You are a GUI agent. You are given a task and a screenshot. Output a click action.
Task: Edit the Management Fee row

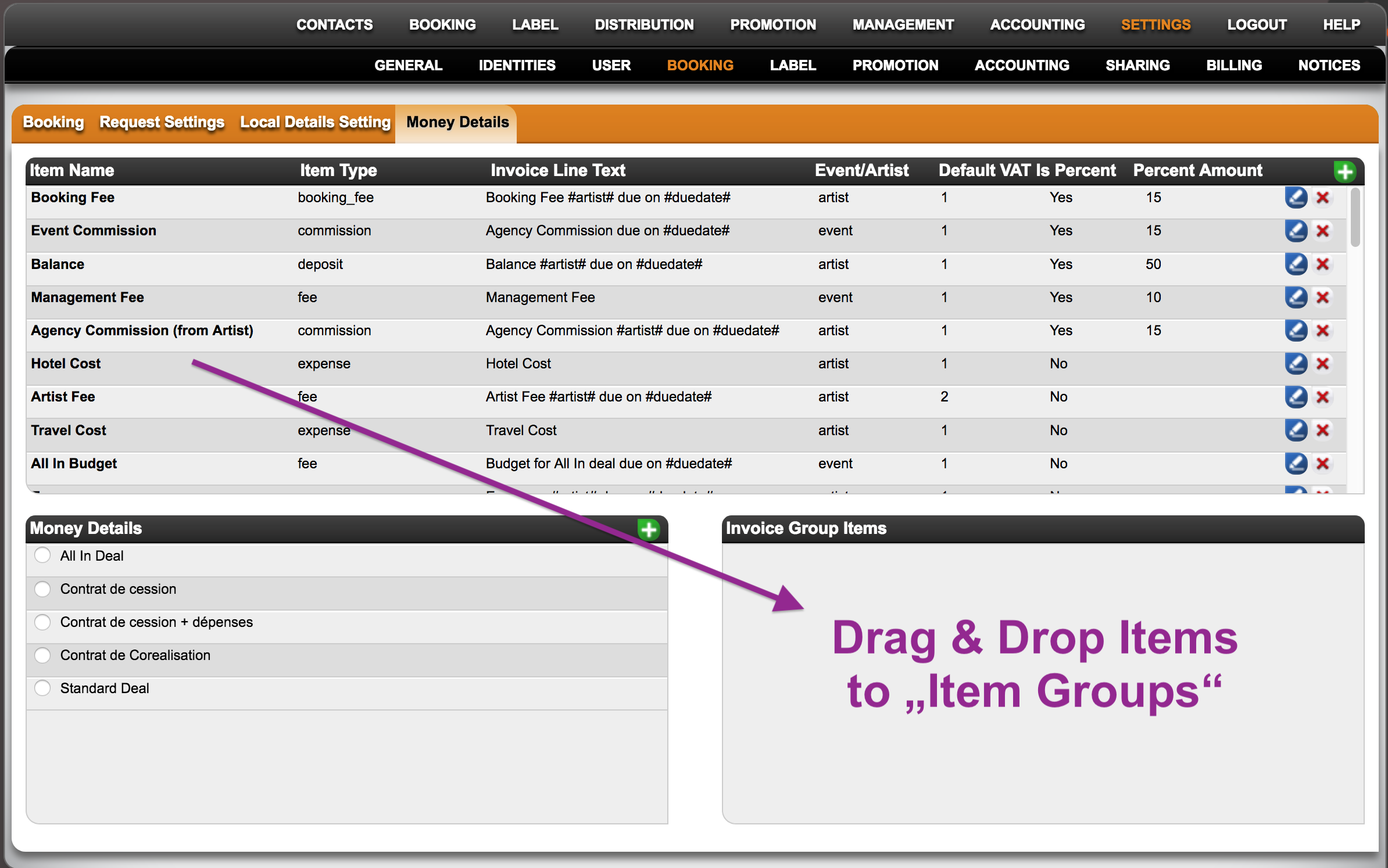(1296, 297)
